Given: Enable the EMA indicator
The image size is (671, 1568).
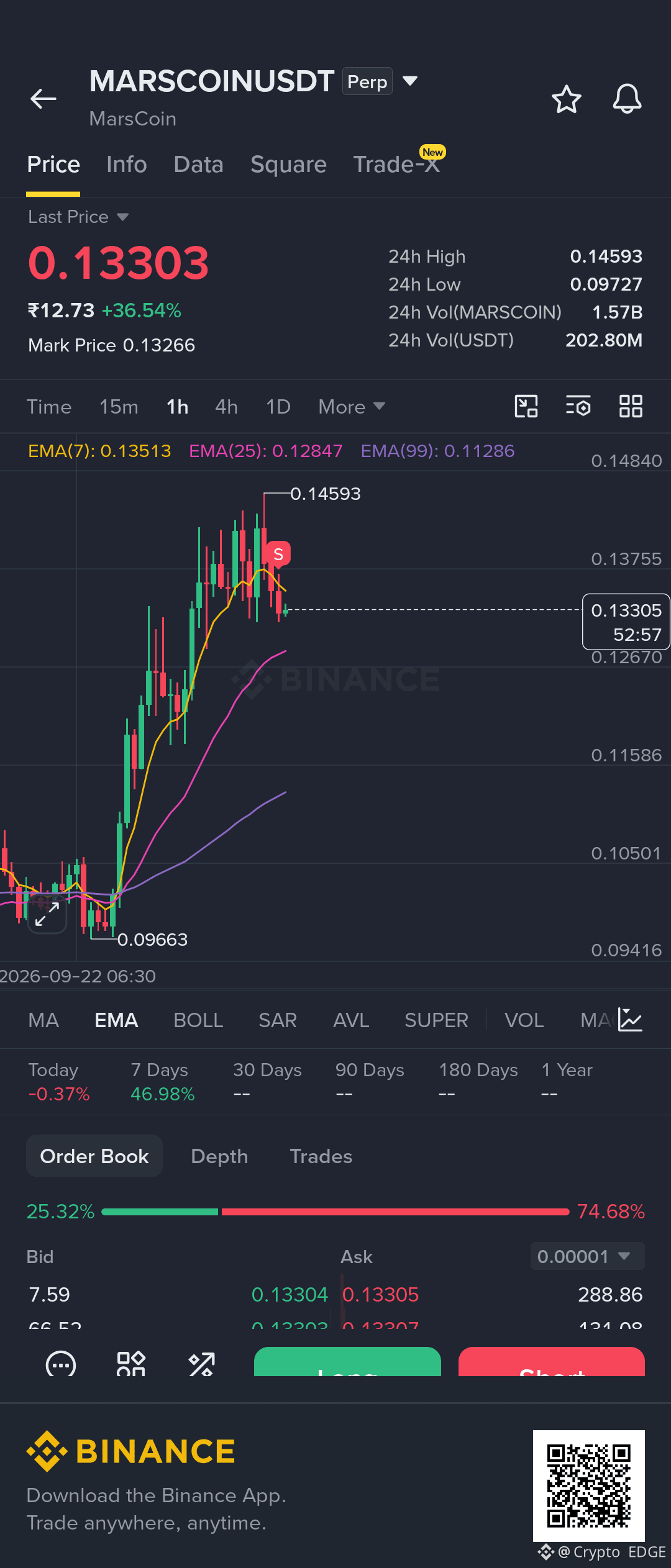Looking at the screenshot, I should (116, 1020).
